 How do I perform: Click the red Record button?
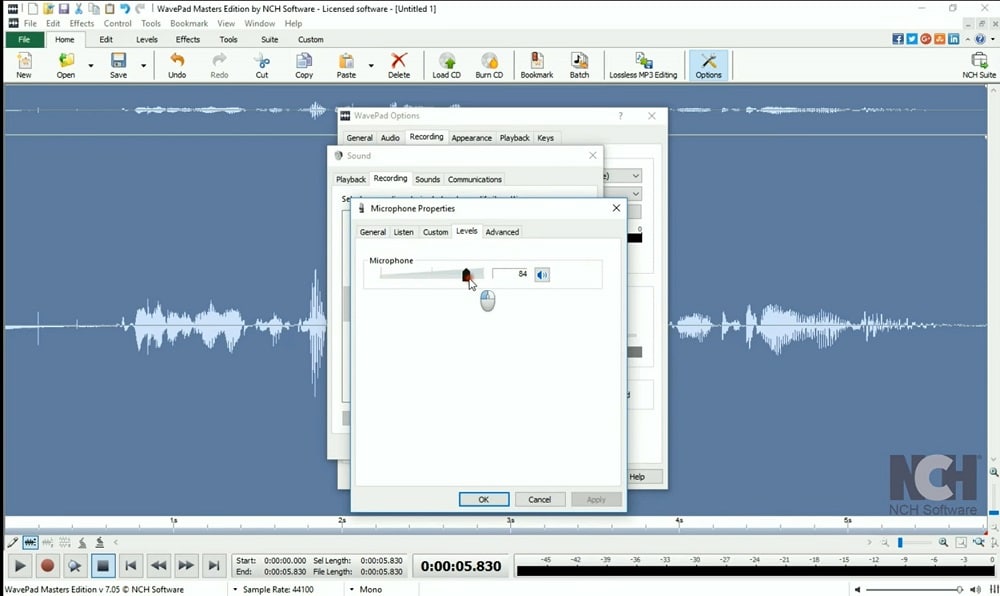[47, 565]
